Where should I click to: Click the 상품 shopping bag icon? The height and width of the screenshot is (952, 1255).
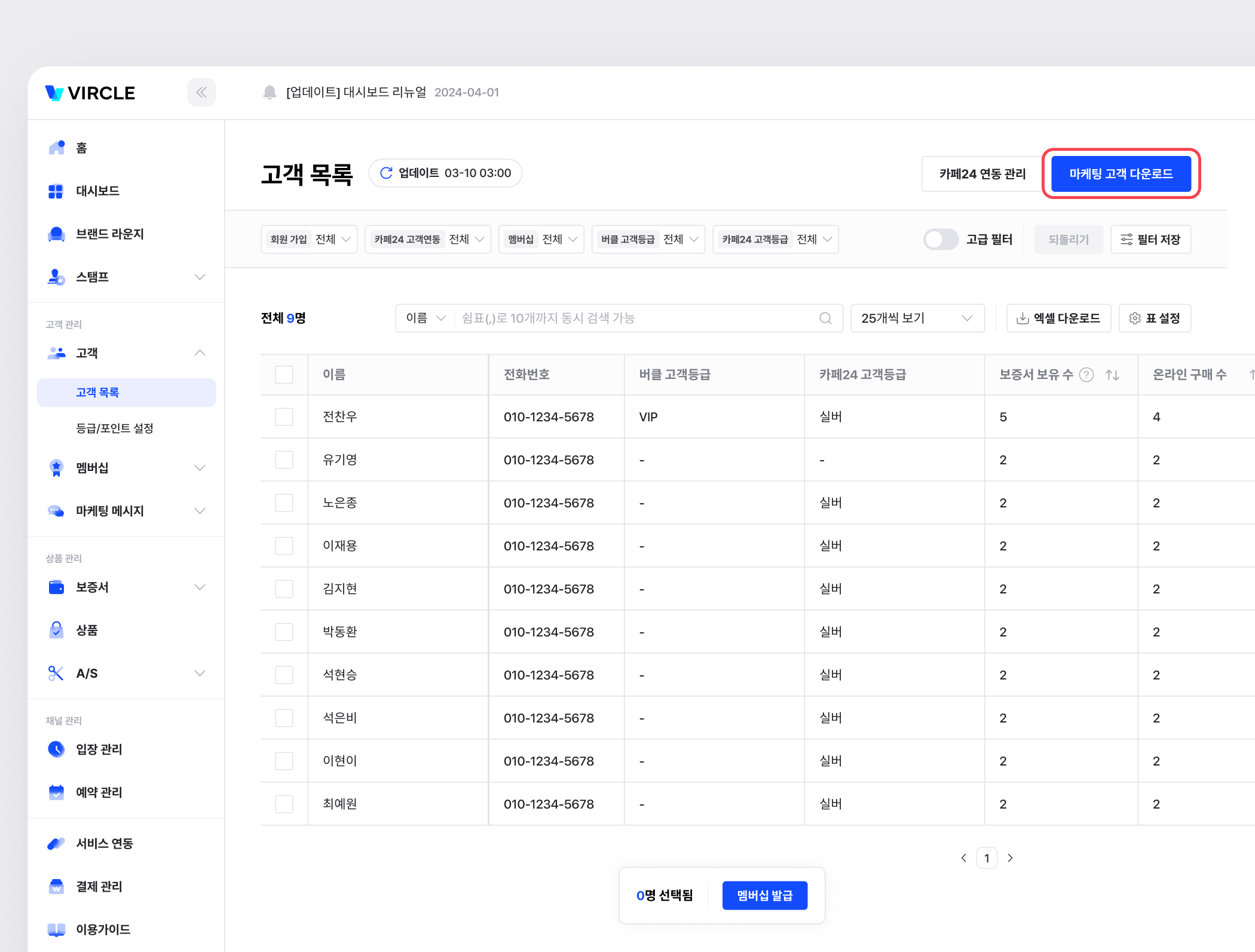tap(56, 630)
